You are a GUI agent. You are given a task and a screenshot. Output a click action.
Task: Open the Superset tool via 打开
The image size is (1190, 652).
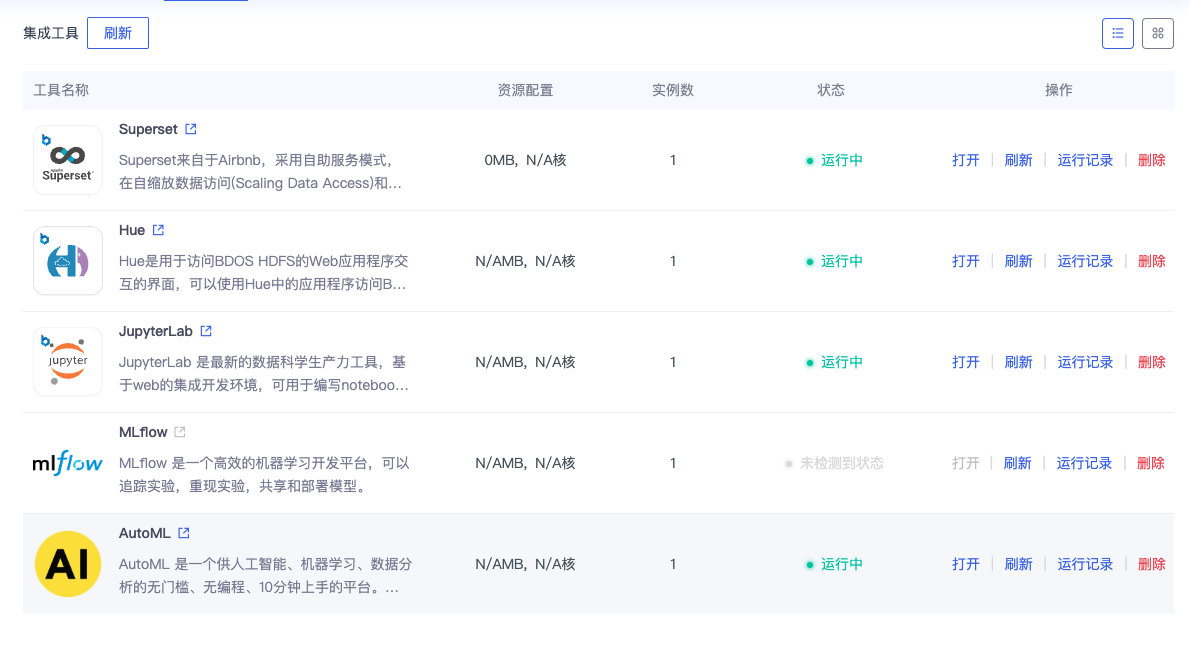click(965, 160)
